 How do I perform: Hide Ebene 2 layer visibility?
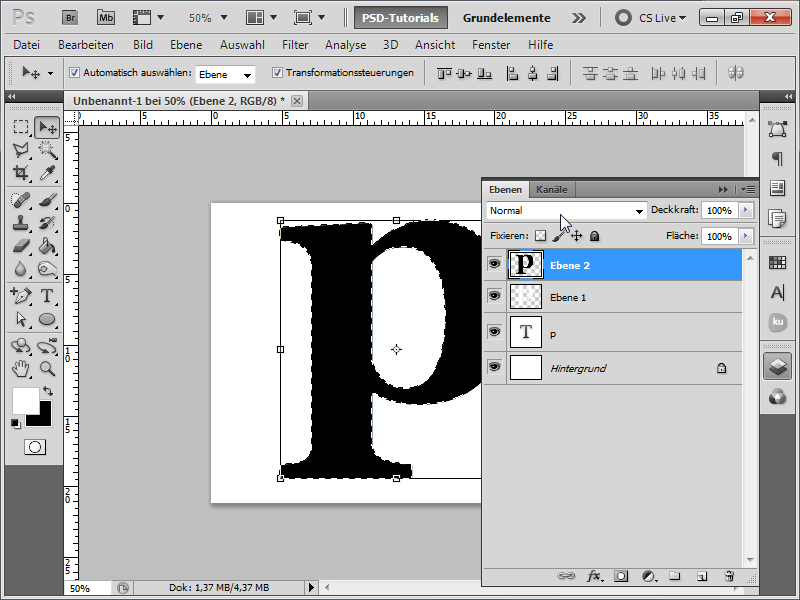(494, 264)
